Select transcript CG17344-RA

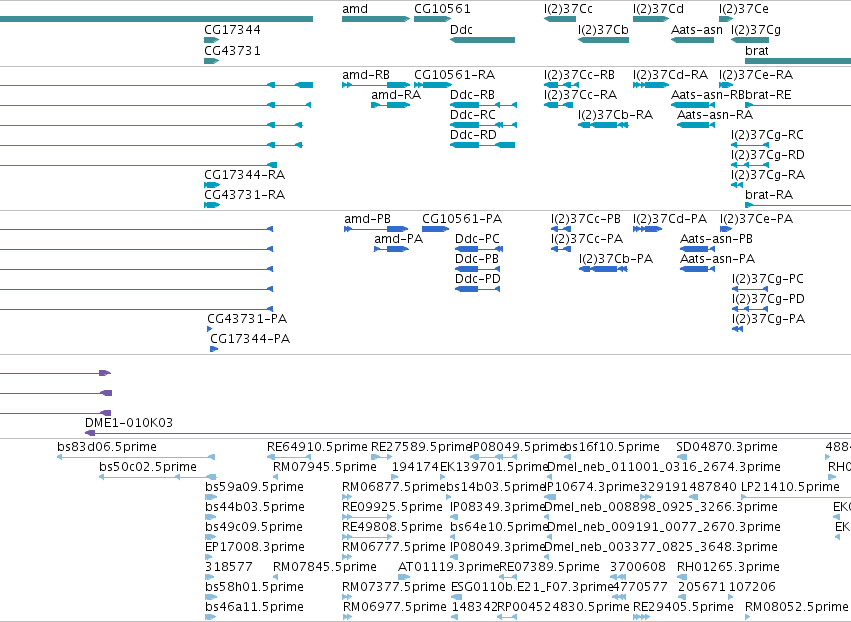tap(212, 185)
